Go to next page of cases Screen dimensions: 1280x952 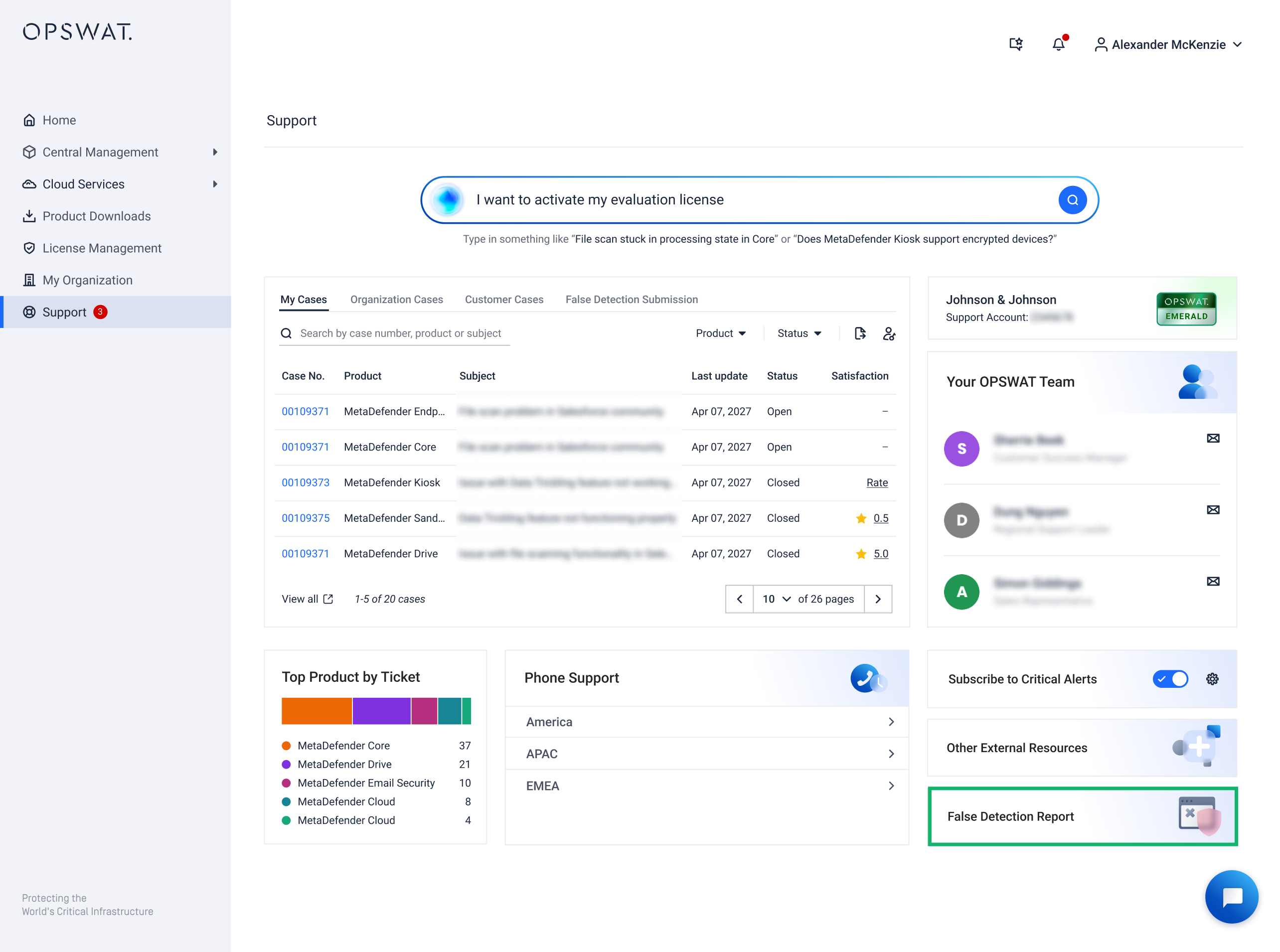pos(878,599)
